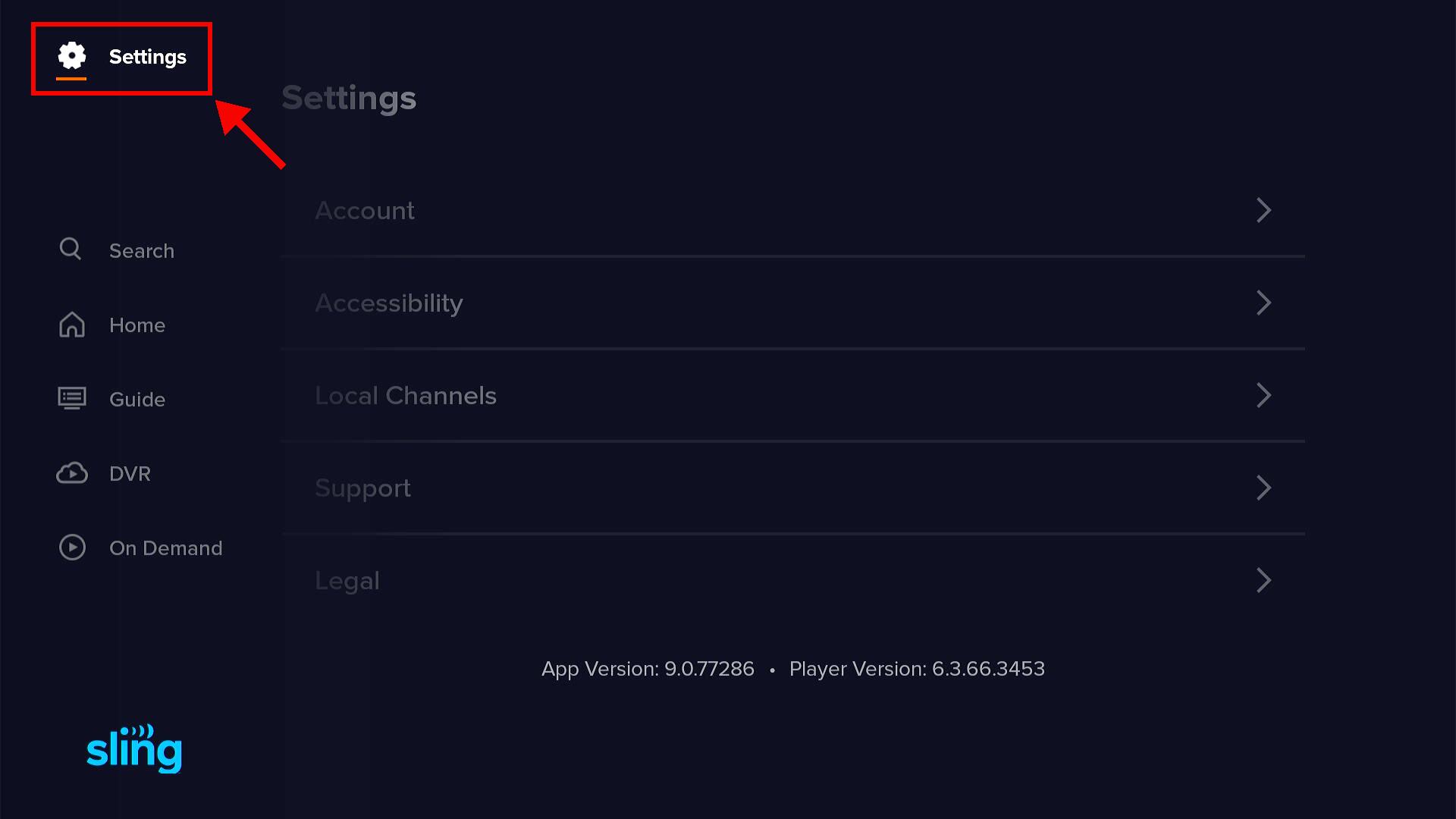Open the Legal section
The image size is (1456, 819).
coord(1263,580)
